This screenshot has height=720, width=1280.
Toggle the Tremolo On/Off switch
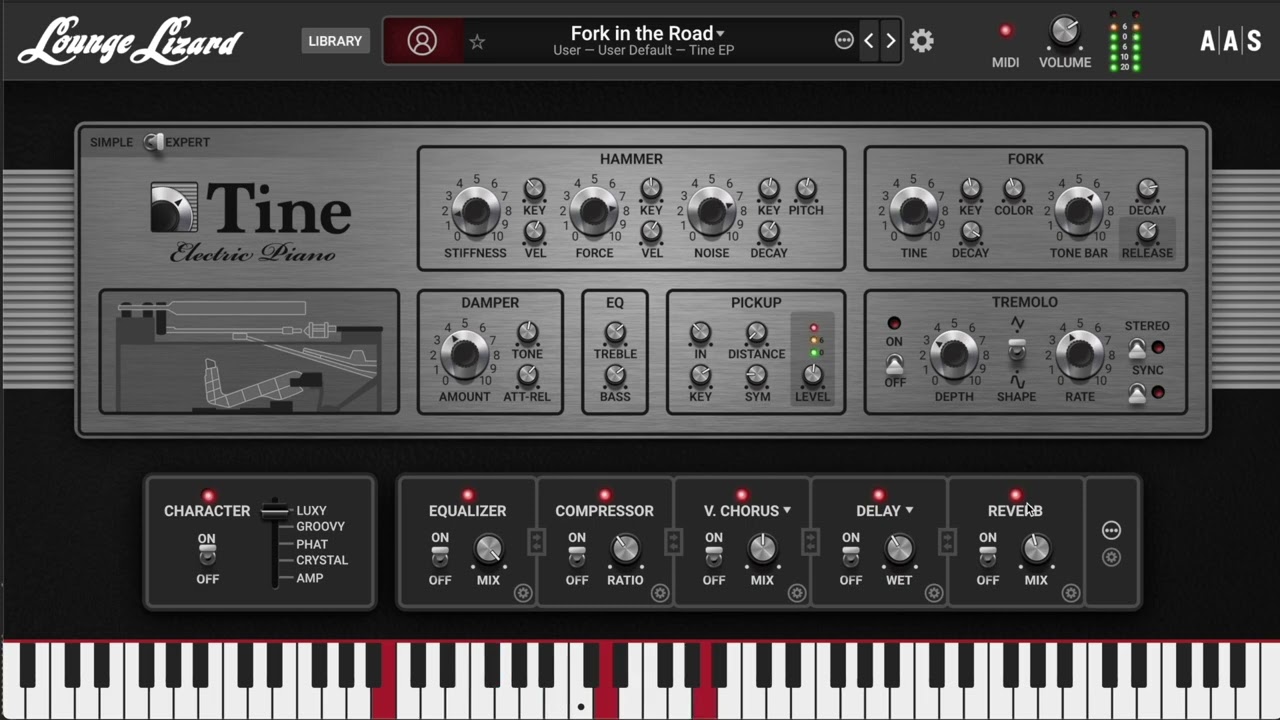[894, 363]
